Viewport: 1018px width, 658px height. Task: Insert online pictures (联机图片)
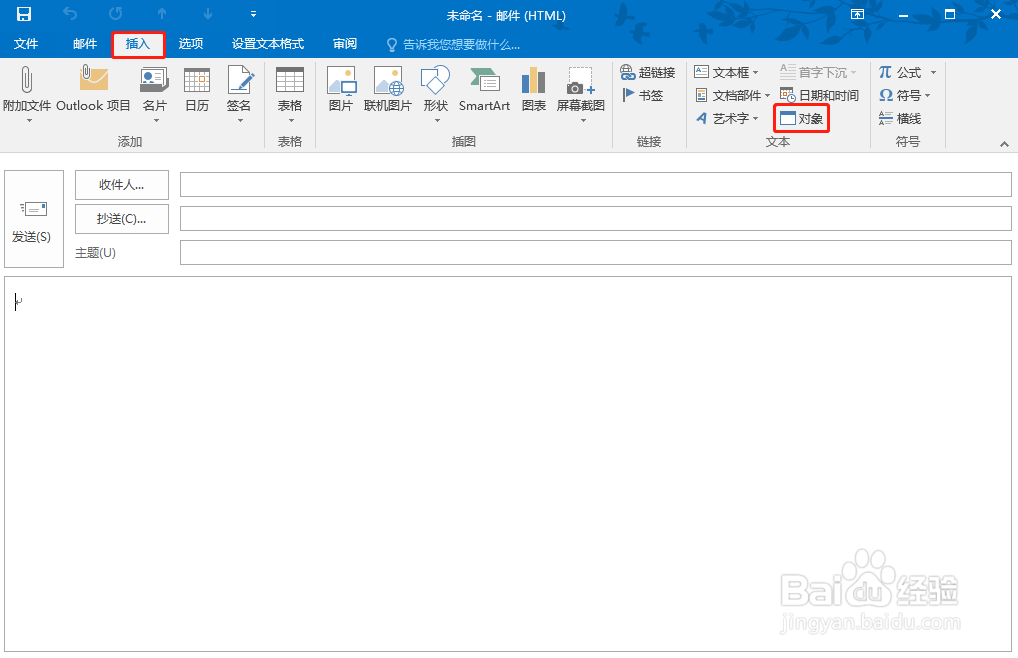[x=388, y=92]
